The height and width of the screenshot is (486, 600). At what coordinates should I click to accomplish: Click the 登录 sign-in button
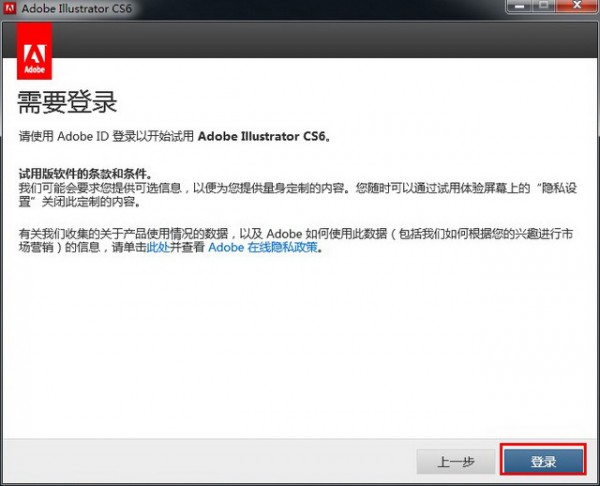543,461
